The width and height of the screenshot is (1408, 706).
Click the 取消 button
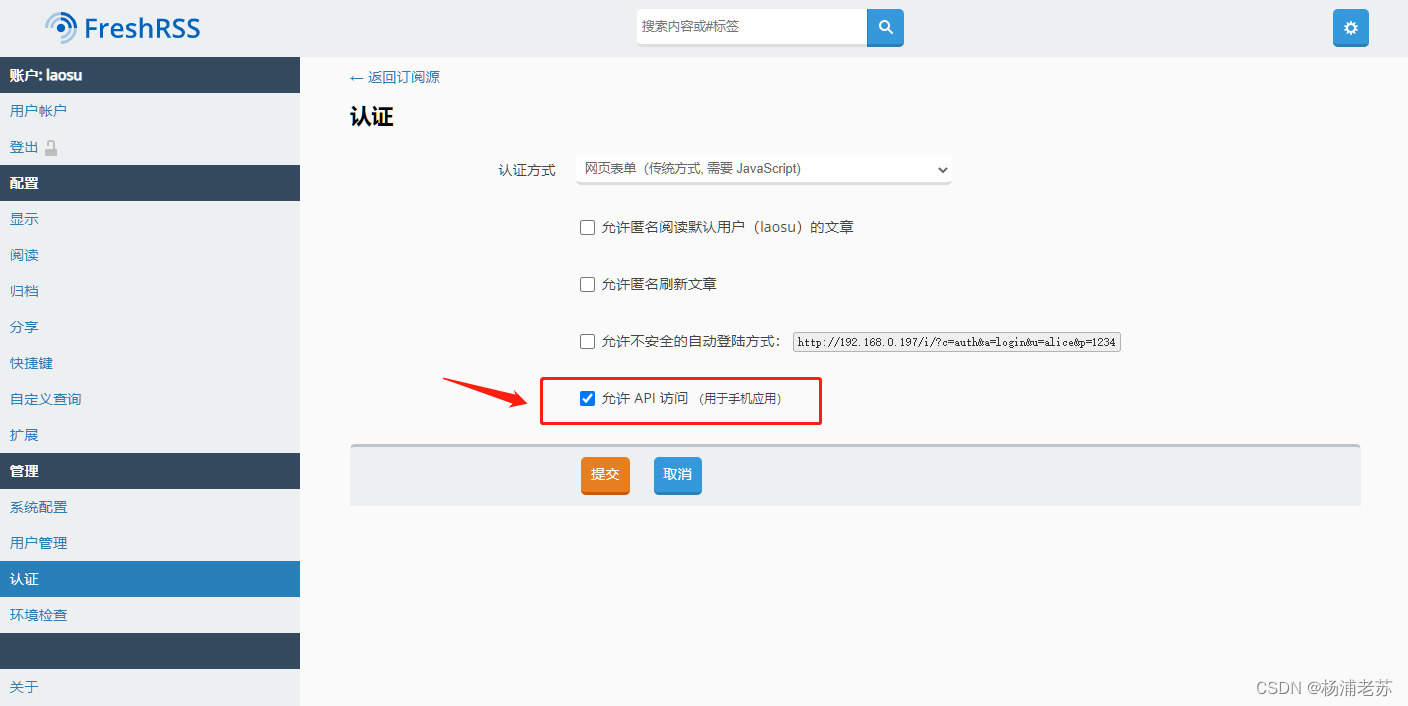click(x=677, y=475)
